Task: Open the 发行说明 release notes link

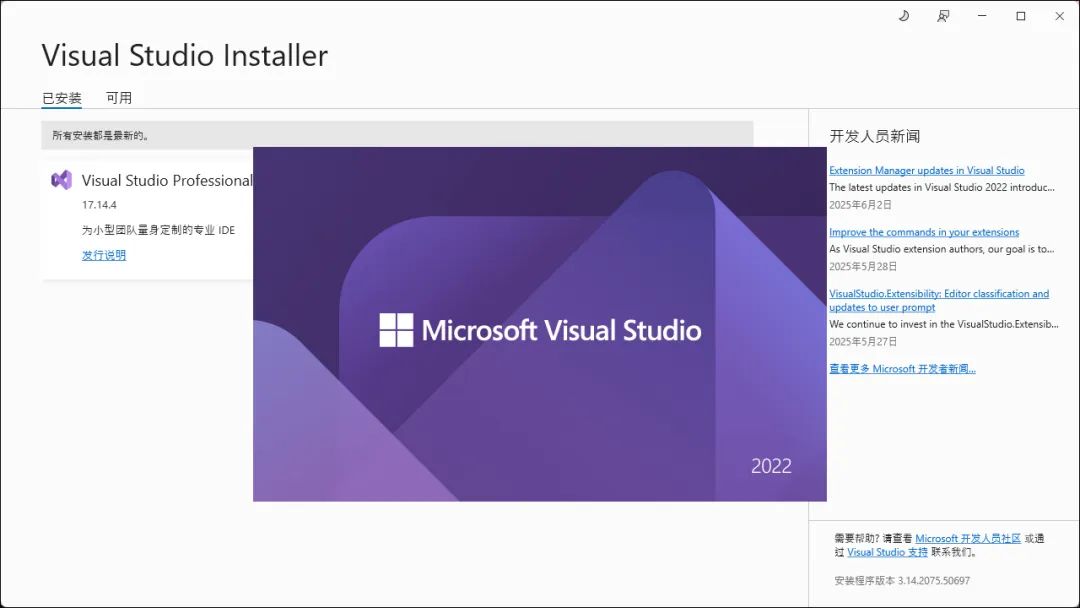Action: tap(104, 255)
